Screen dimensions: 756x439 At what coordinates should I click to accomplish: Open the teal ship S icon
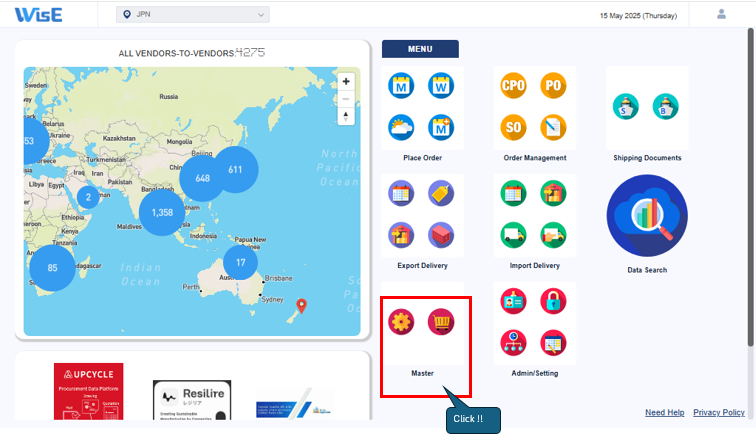pos(626,106)
